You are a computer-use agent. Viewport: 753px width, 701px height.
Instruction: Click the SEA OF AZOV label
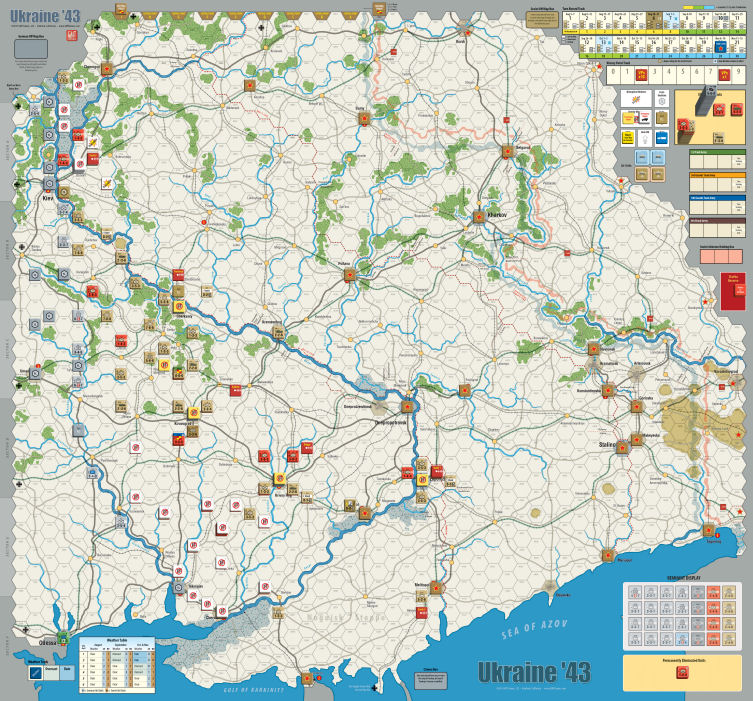click(x=534, y=630)
